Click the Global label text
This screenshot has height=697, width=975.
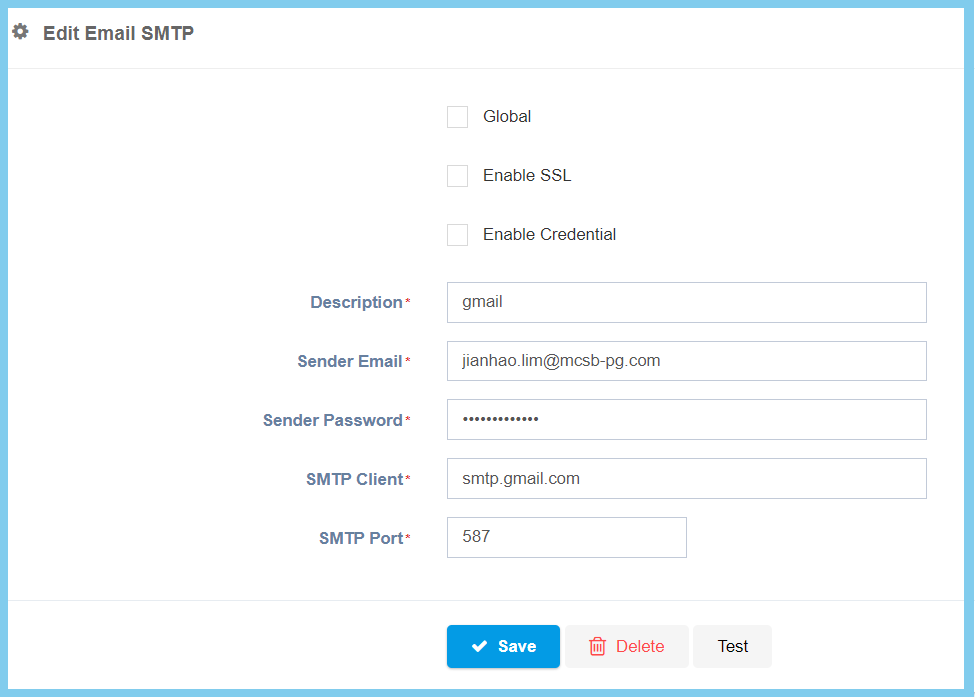pos(507,117)
